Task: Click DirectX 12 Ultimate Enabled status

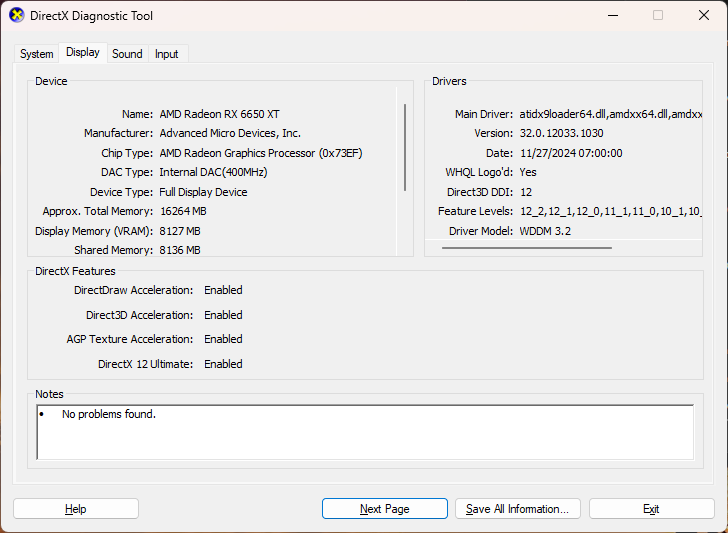Action: [x=223, y=364]
